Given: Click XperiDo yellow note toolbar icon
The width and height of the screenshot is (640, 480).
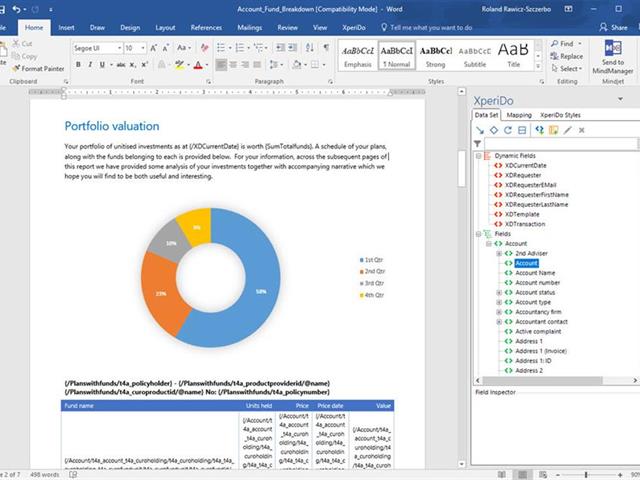Looking at the screenshot, I should pyautogui.click(x=553, y=130).
